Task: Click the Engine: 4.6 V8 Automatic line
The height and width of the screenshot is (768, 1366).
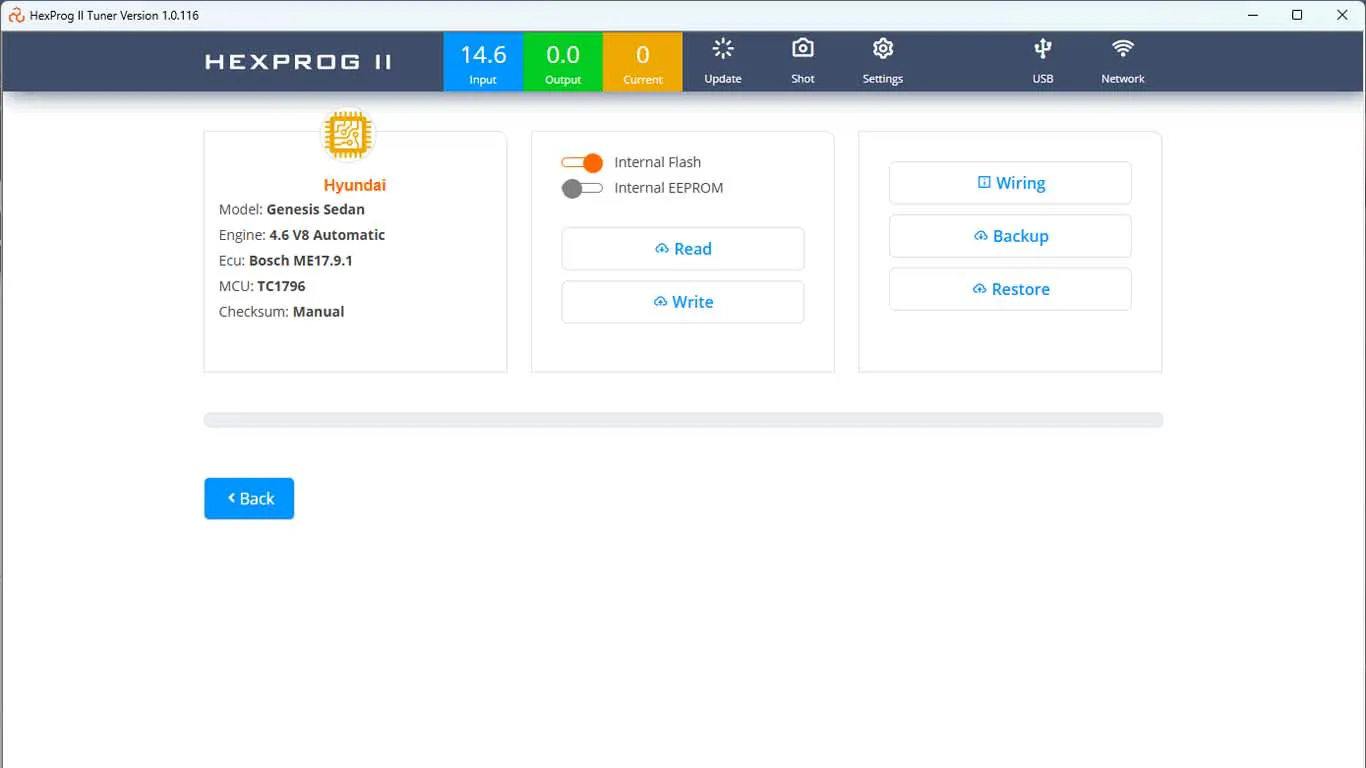Action: click(x=302, y=235)
